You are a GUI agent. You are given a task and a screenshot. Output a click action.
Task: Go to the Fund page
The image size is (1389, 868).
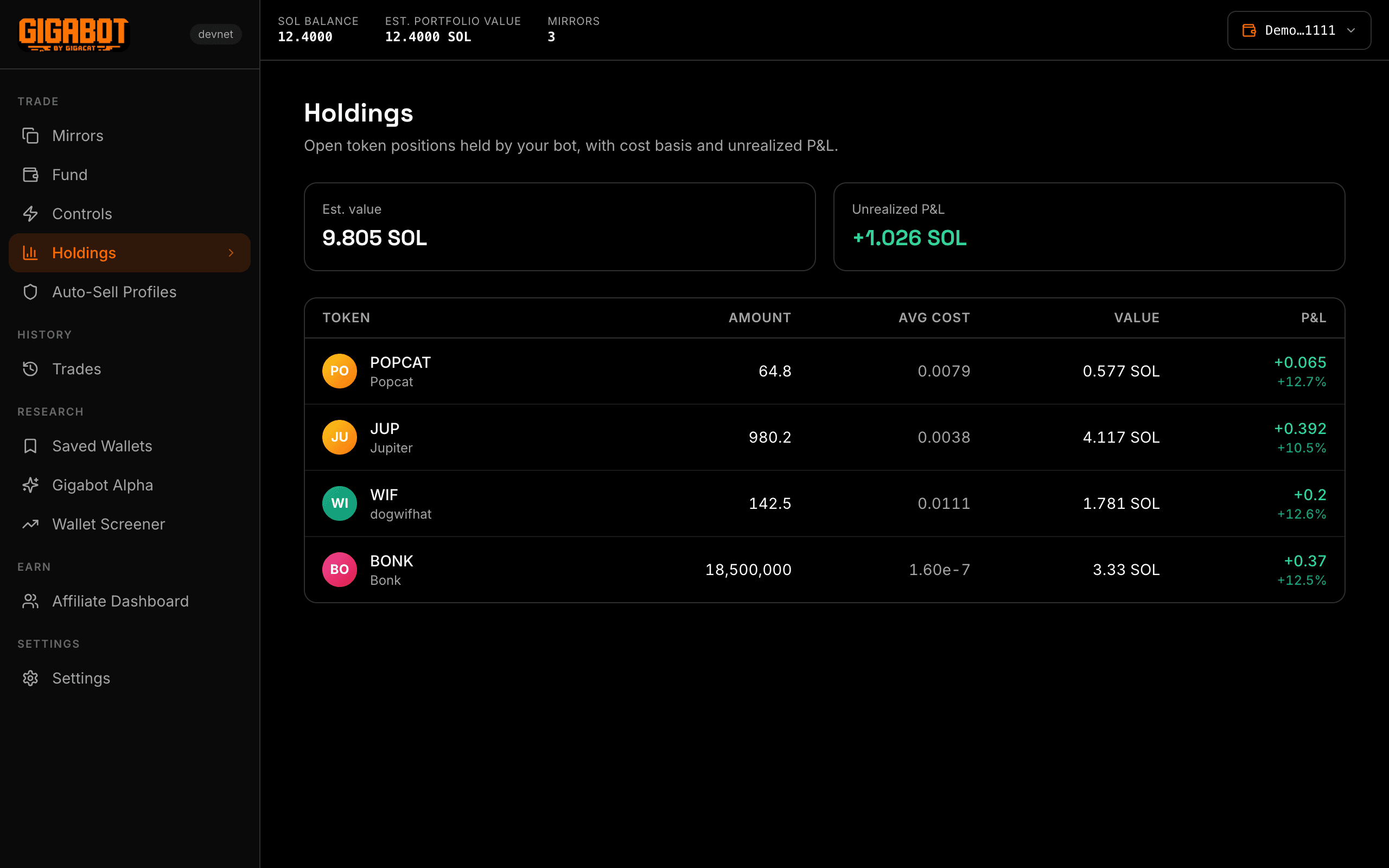click(130, 175)
